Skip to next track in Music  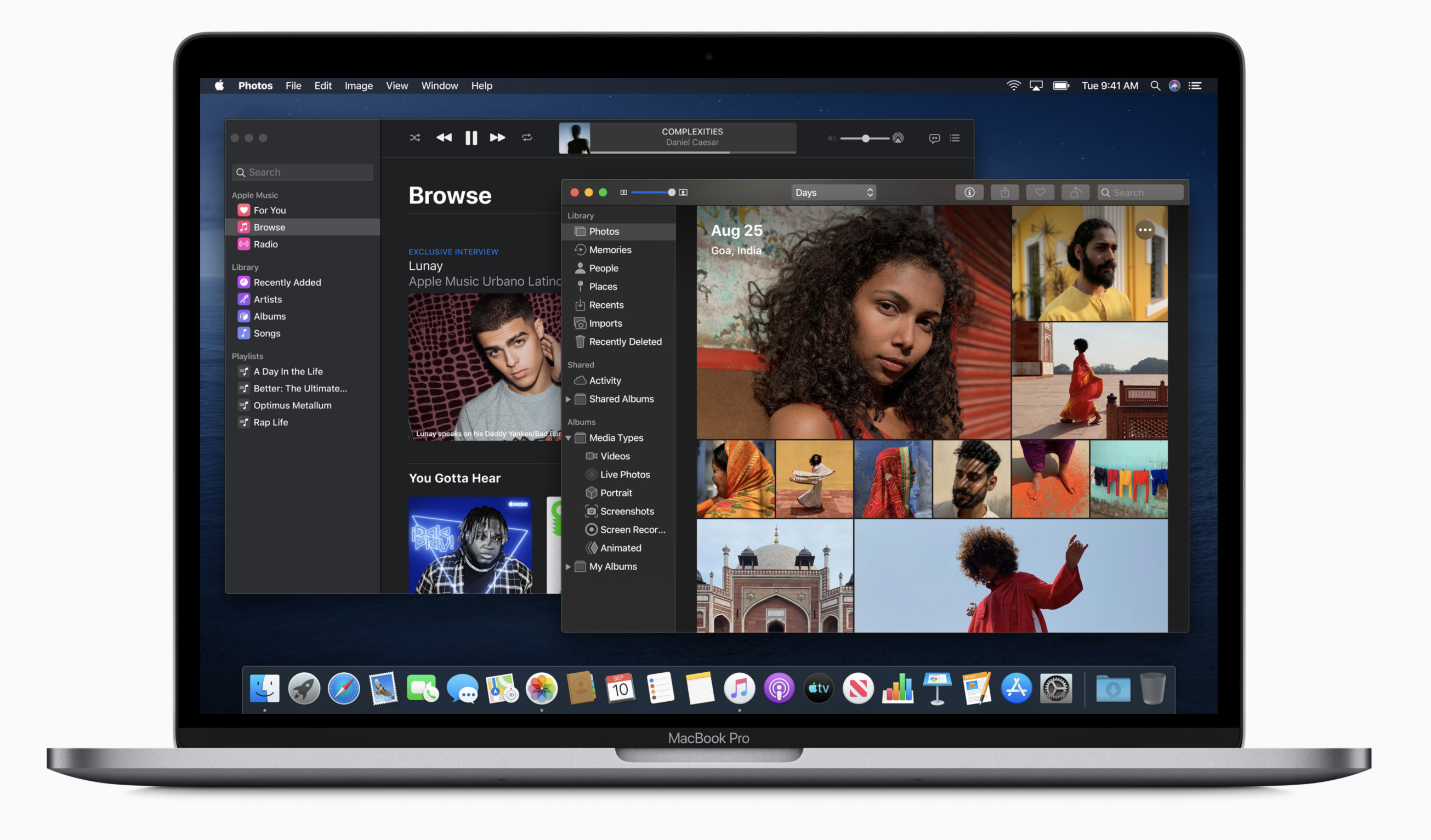(x=497, y=138)
